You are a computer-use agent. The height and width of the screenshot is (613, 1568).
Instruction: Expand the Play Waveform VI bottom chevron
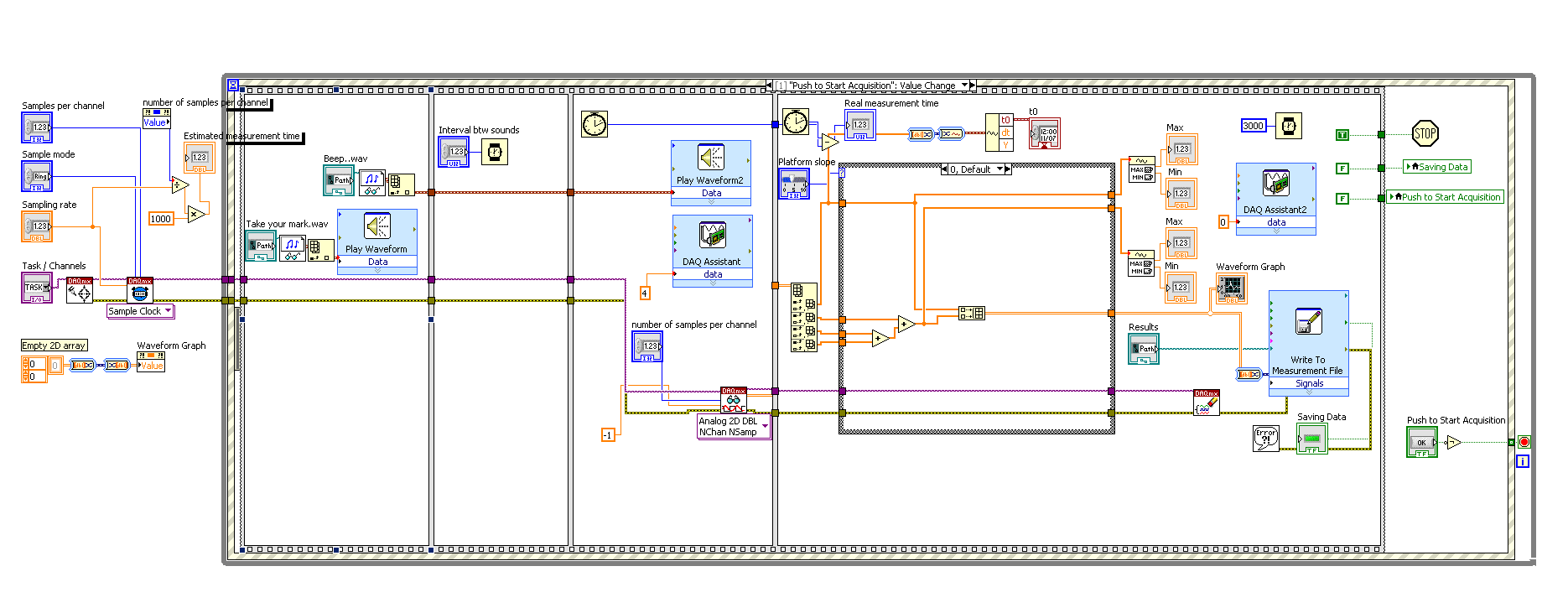tap(377, 271)
